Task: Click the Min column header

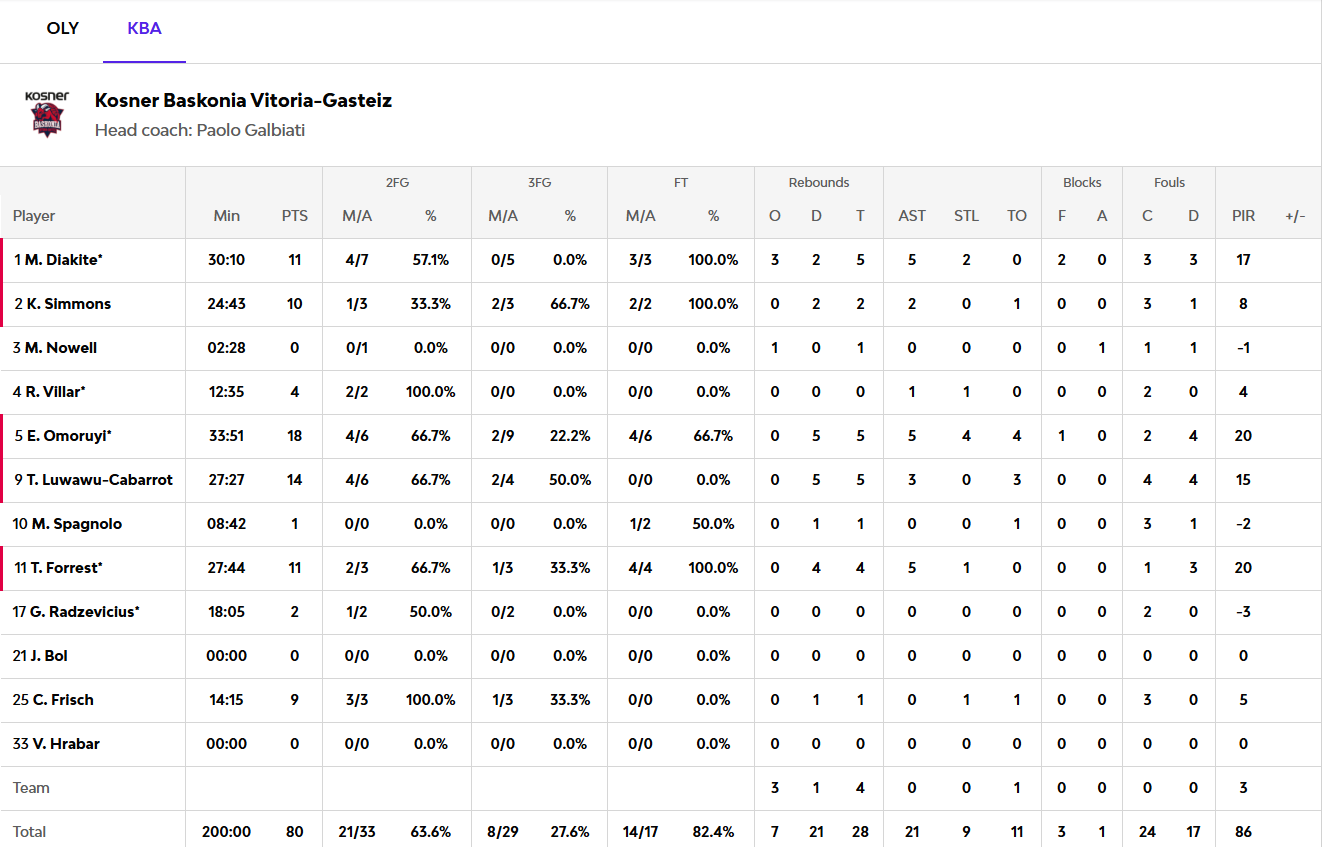Action: 227,216
